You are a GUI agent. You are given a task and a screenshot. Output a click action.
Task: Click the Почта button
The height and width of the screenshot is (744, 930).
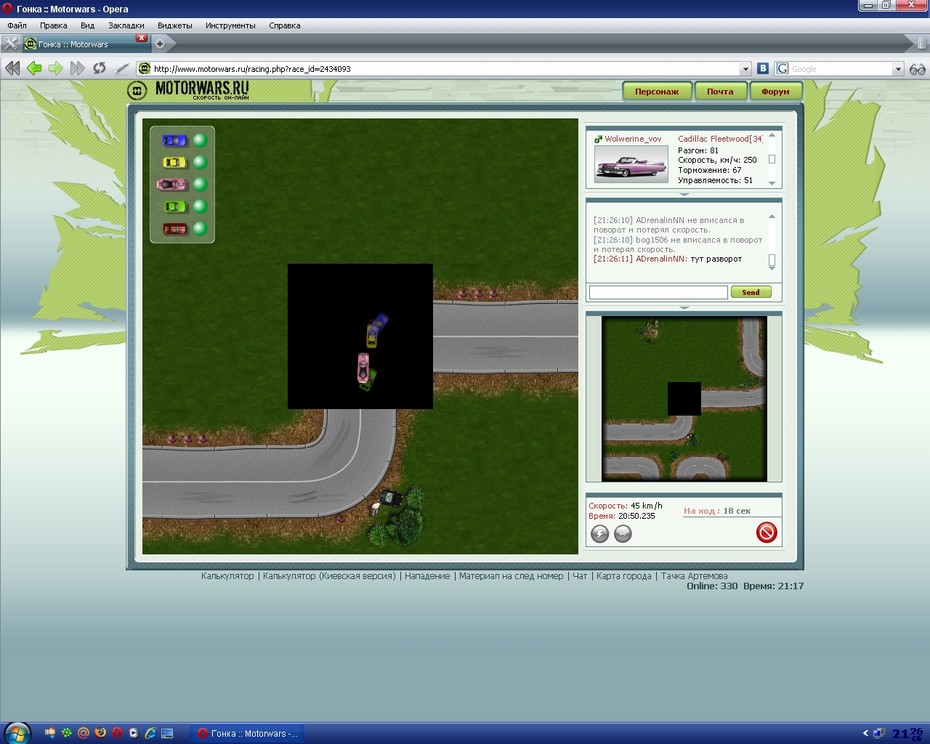pos(720,91)
